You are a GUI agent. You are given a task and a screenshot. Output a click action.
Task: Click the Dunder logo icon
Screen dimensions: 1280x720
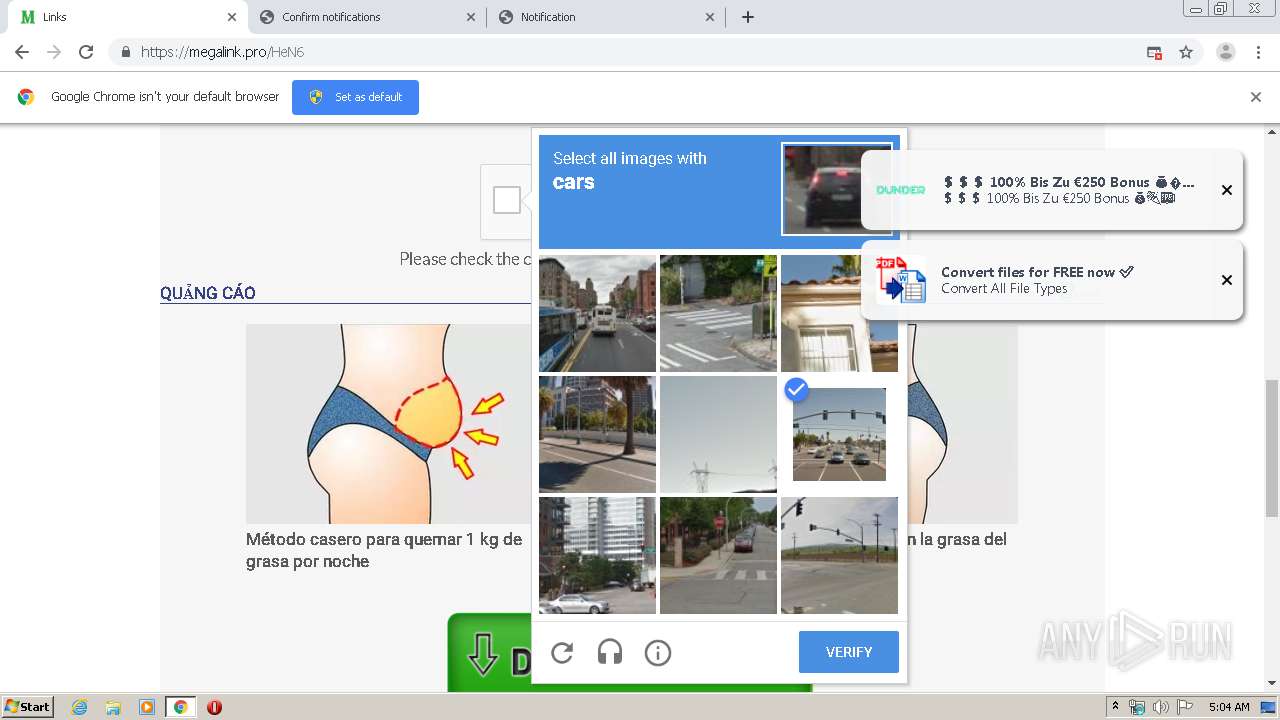tap(901, 190)
